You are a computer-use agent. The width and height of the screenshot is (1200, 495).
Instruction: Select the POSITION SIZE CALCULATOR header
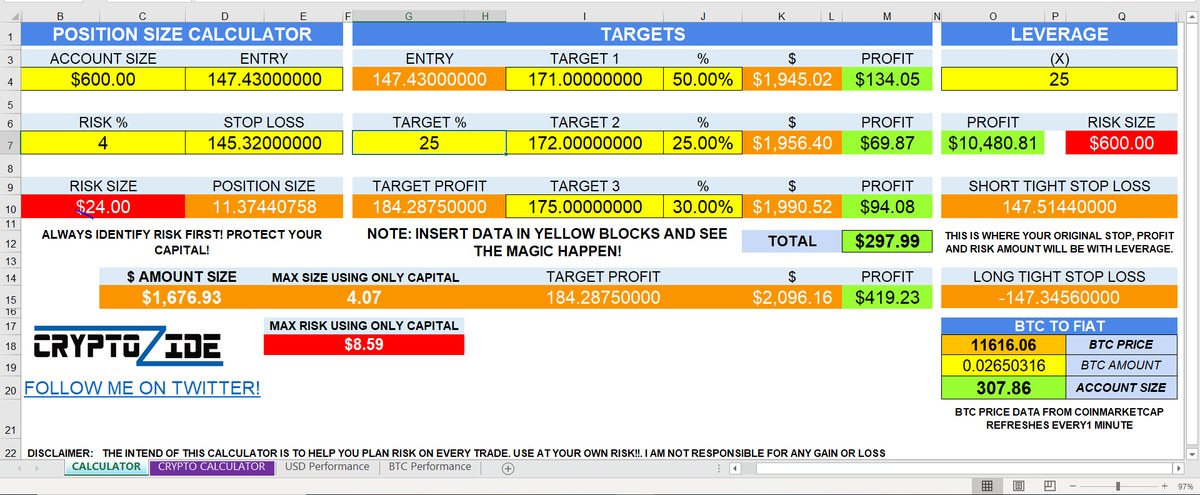pyautogui.click(x=182, y=34)
